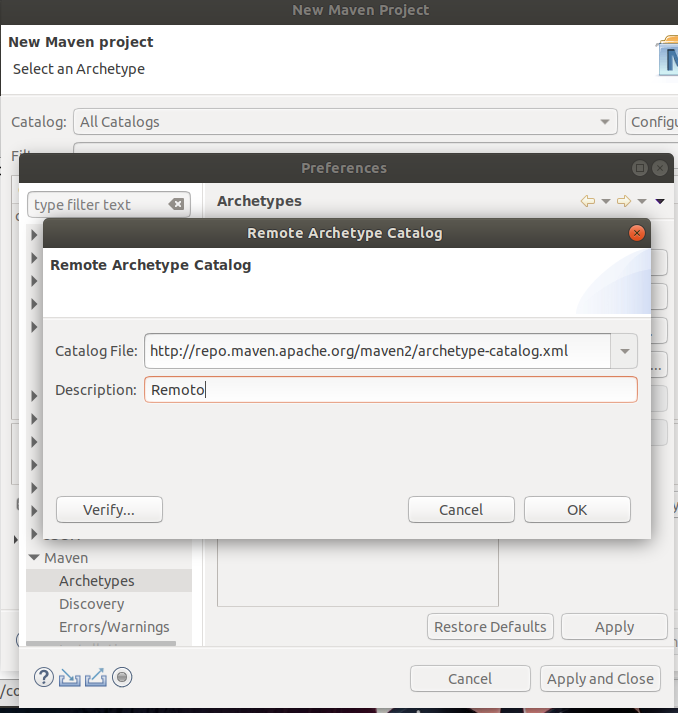Click the Catalog File URL field
678x713 pixels.
pos(377,351)
